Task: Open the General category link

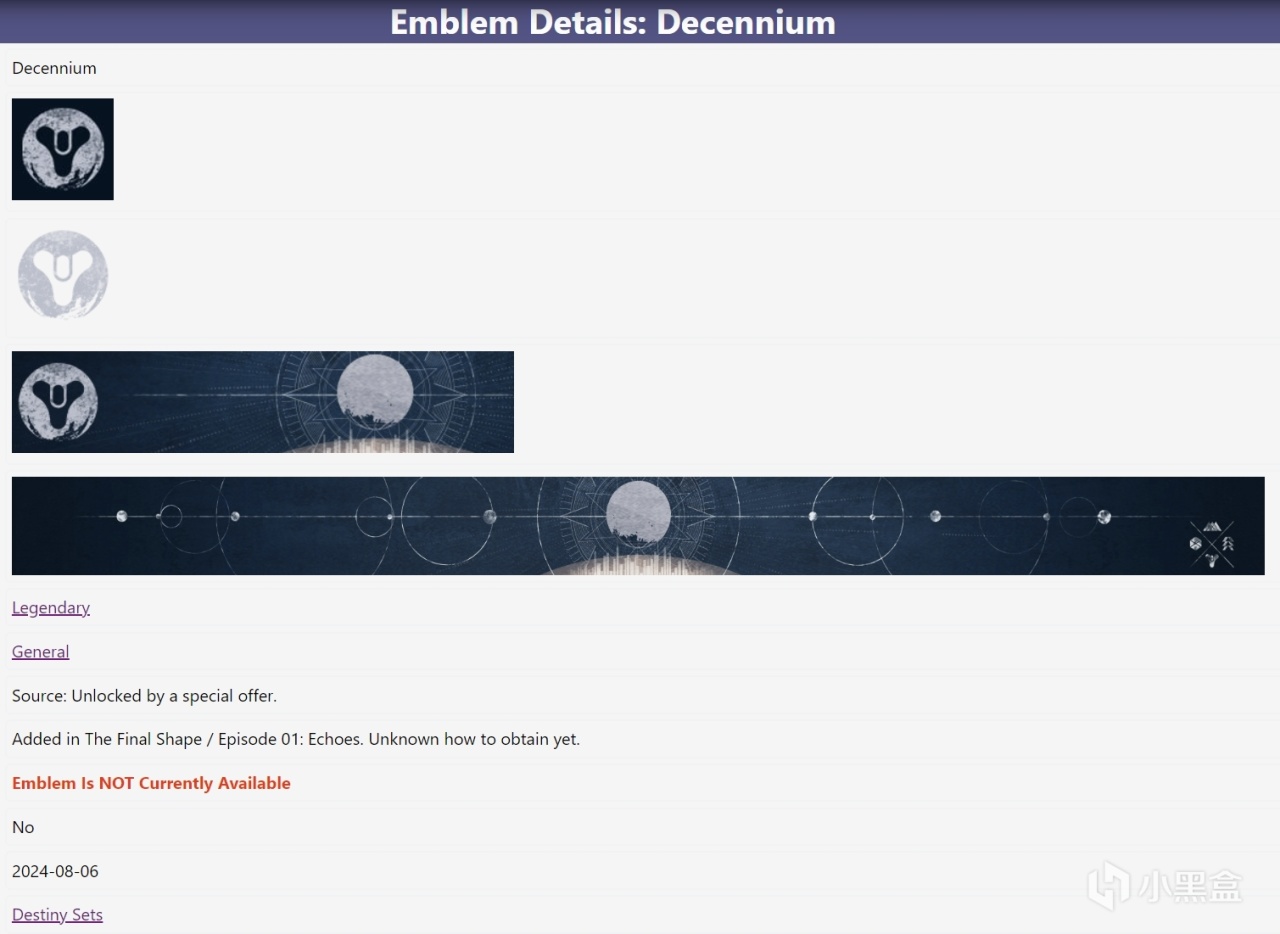Action: coord(41,652)
